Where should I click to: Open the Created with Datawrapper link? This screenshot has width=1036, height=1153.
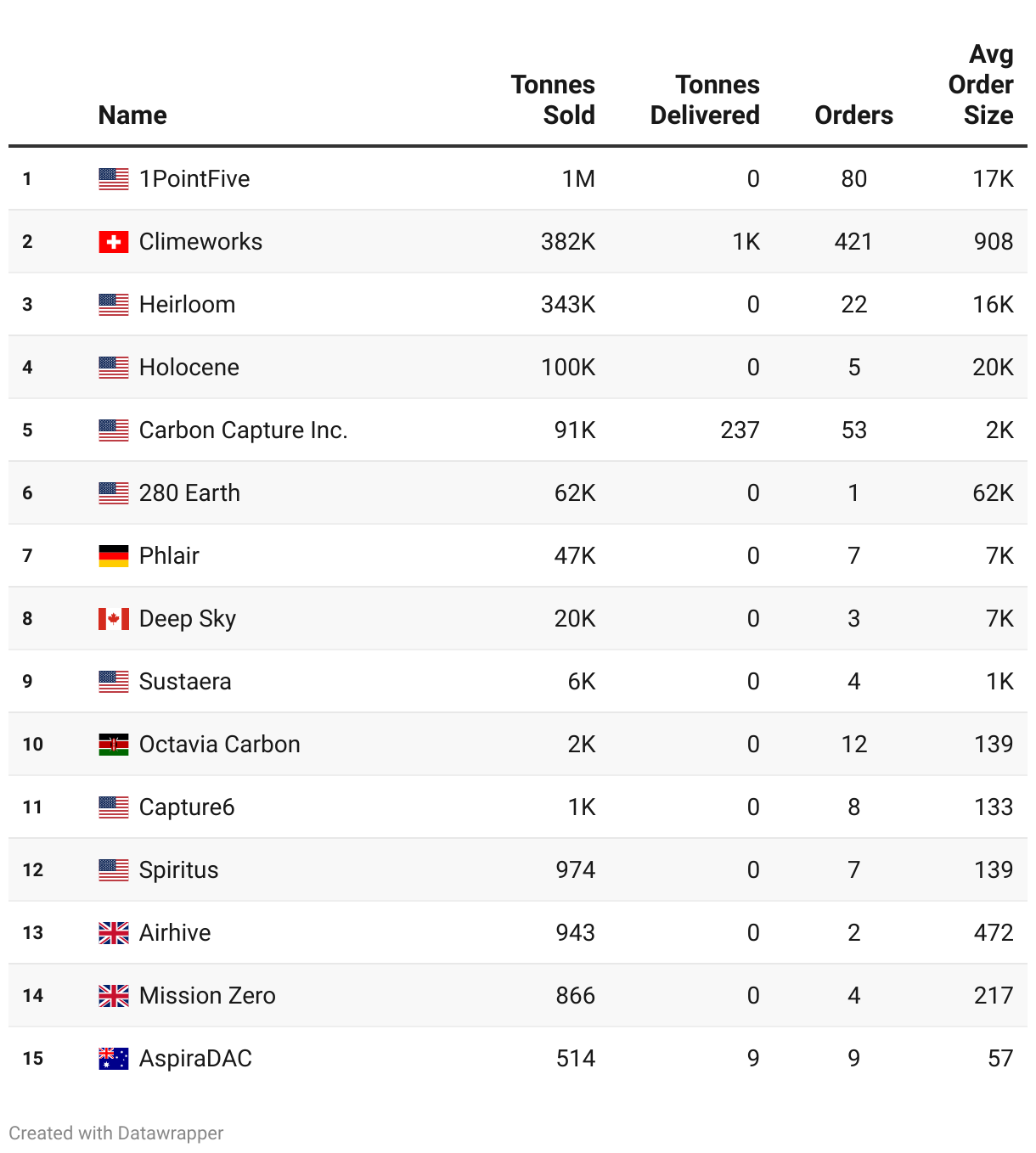(x=116, y=1133)
